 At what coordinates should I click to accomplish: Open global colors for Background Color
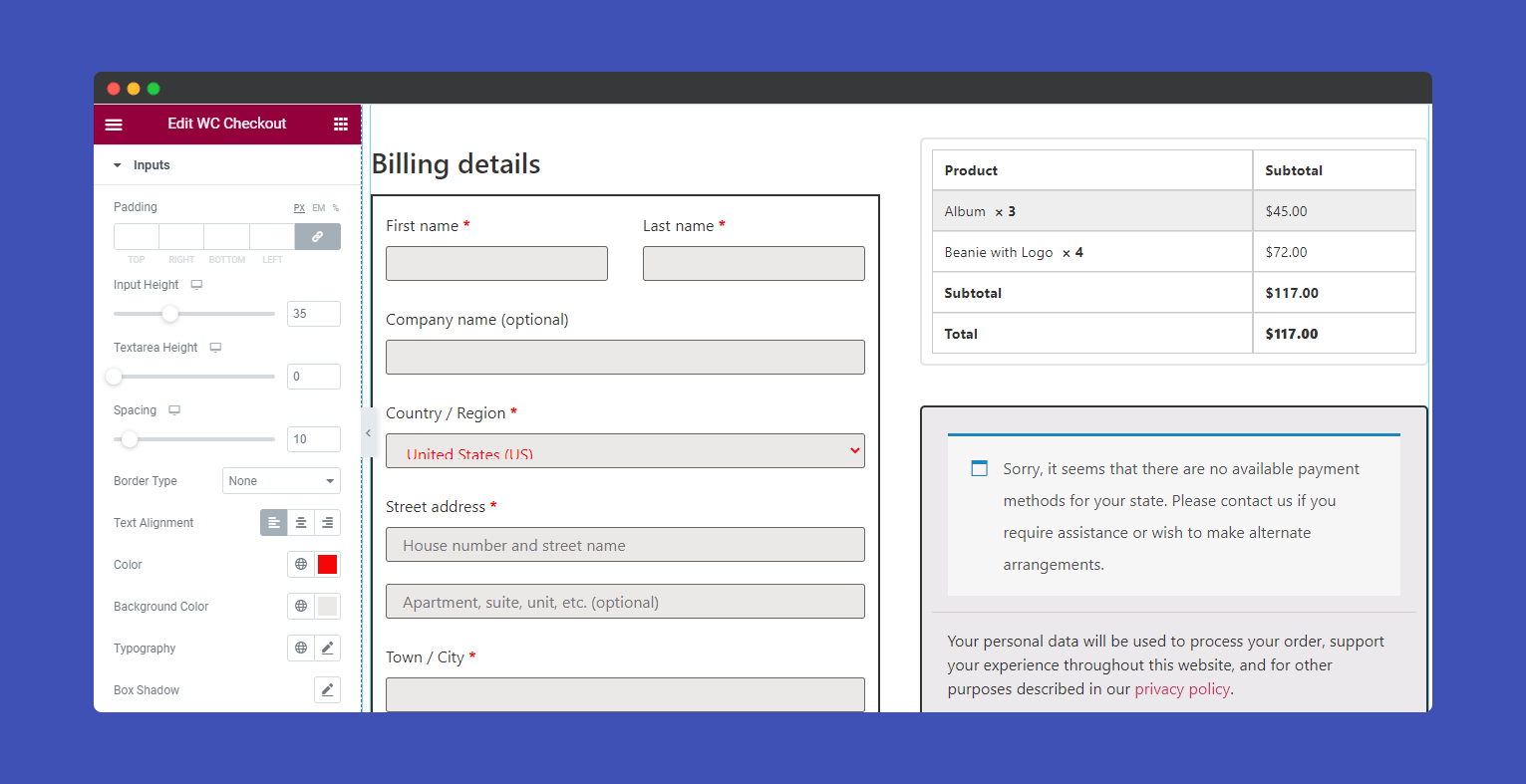pos(301,607)
